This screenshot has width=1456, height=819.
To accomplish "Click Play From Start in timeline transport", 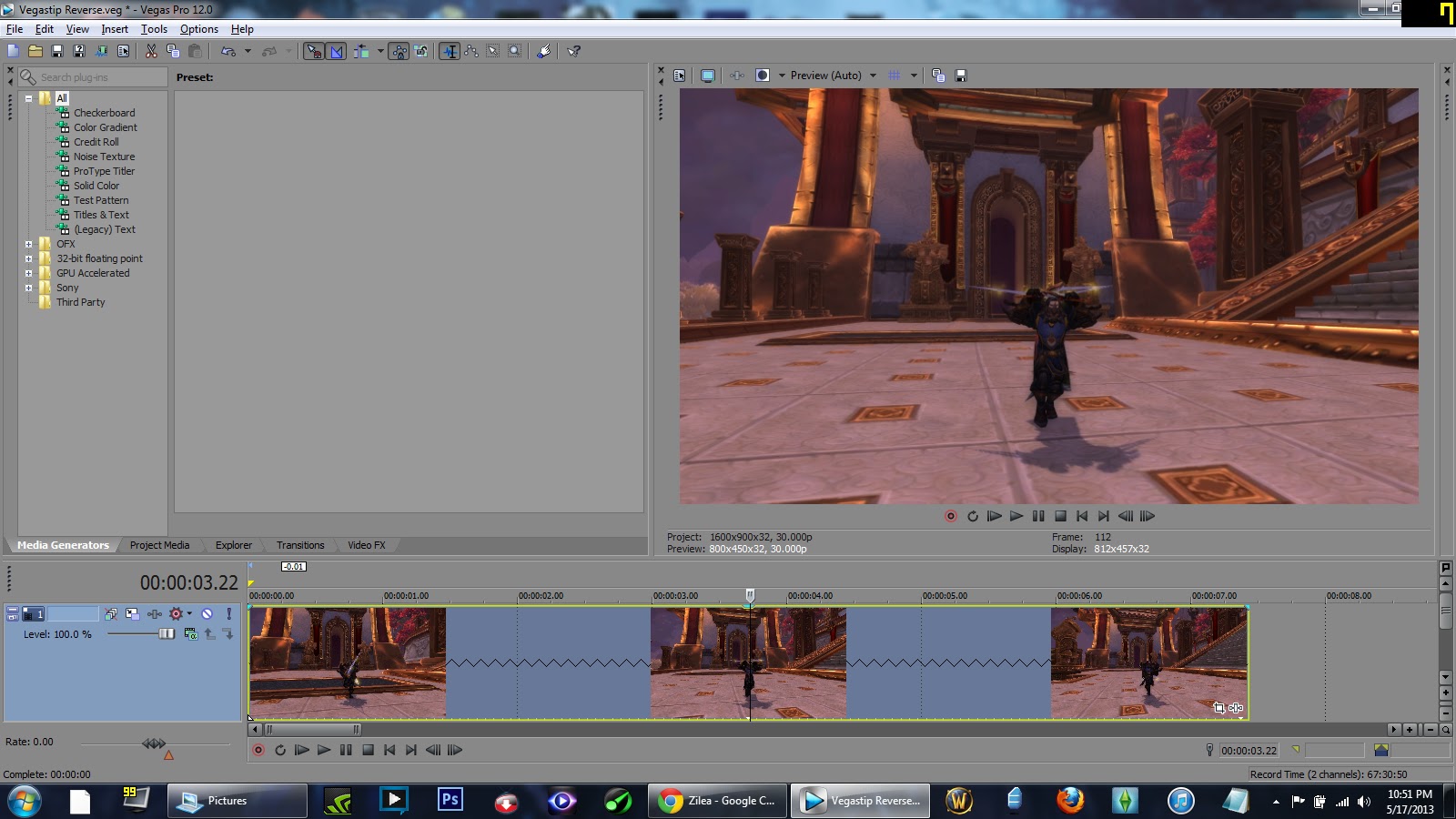I will tap(302, 750).
